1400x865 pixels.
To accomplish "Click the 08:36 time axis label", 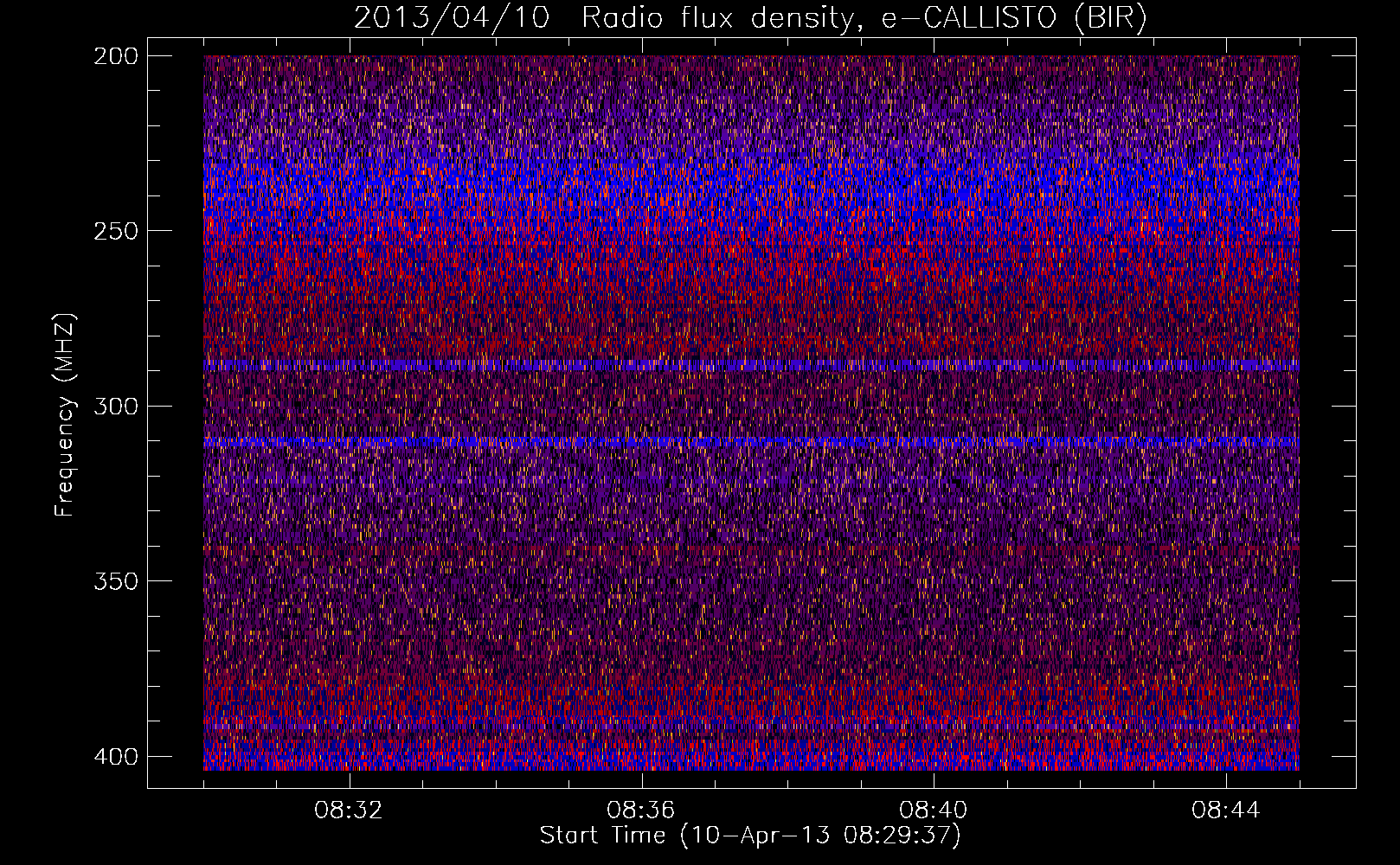I will pos(641,811).
